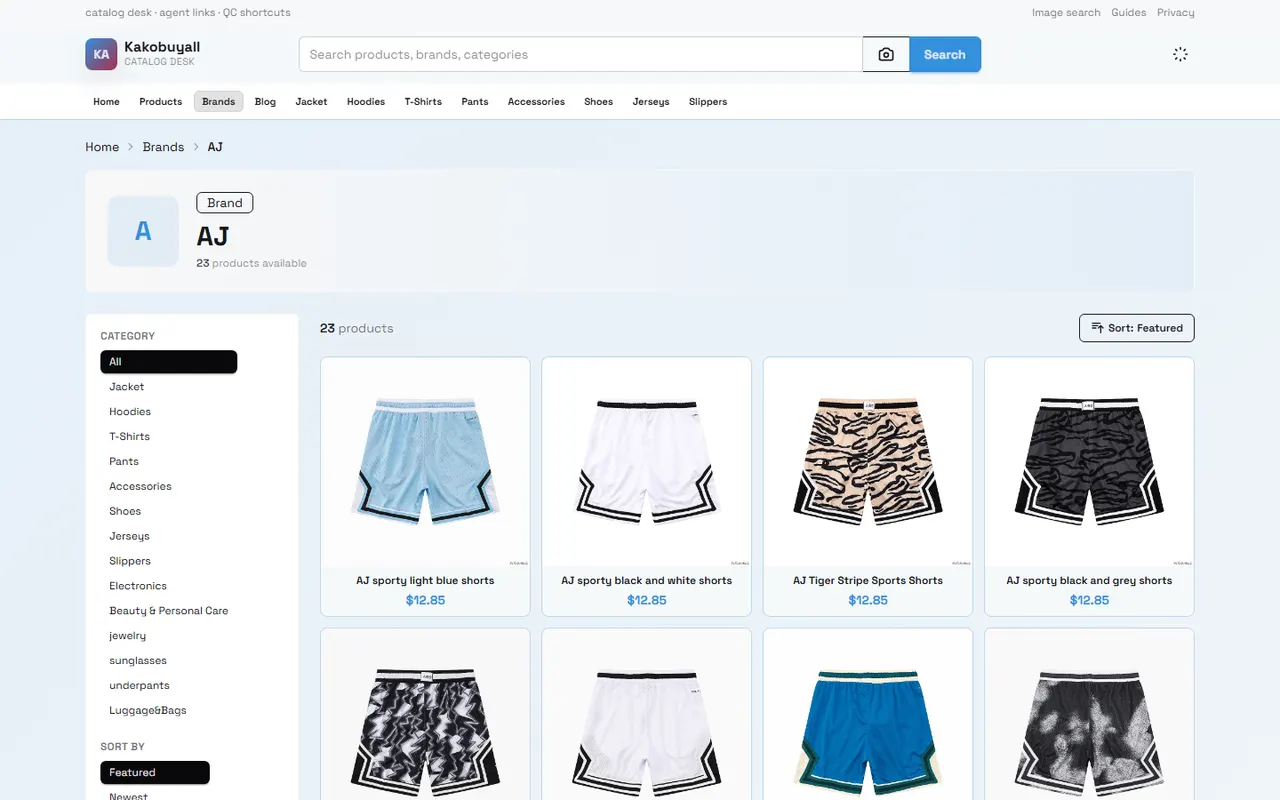Go to Jerseys in top navigation
The image size is (1280, 800).
point(651,102)
